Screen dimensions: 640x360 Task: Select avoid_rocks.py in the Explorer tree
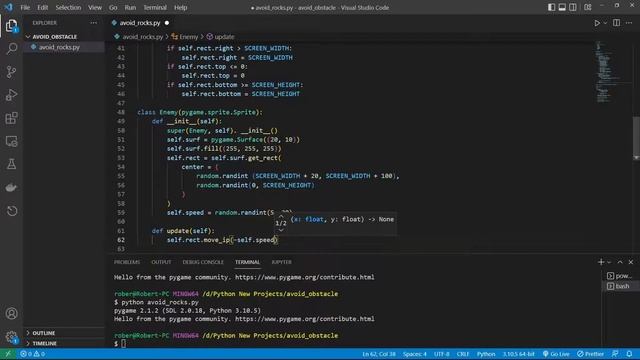(x=60, y=47)
